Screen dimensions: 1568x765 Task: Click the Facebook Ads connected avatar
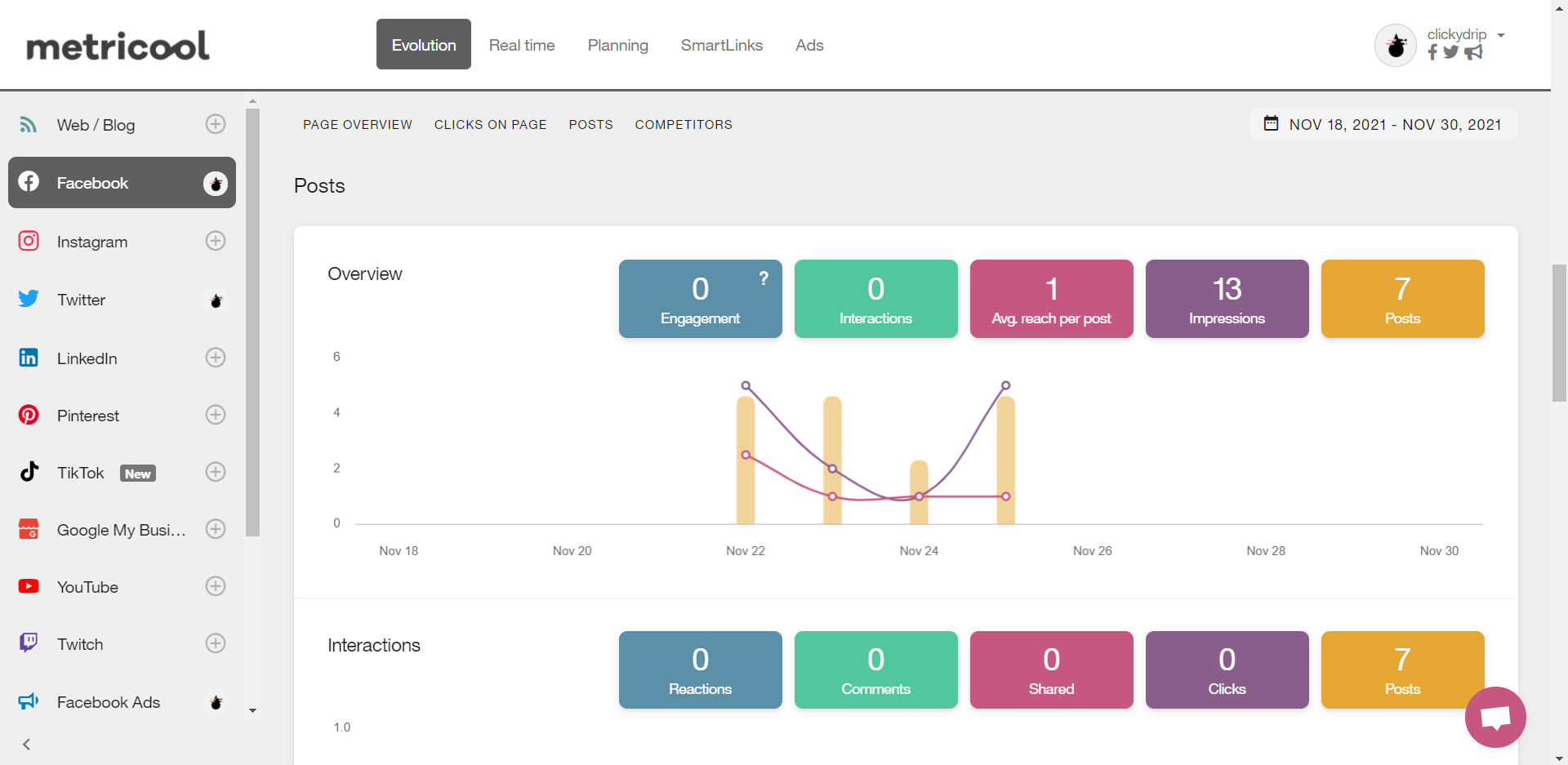[x=216, y=702]
